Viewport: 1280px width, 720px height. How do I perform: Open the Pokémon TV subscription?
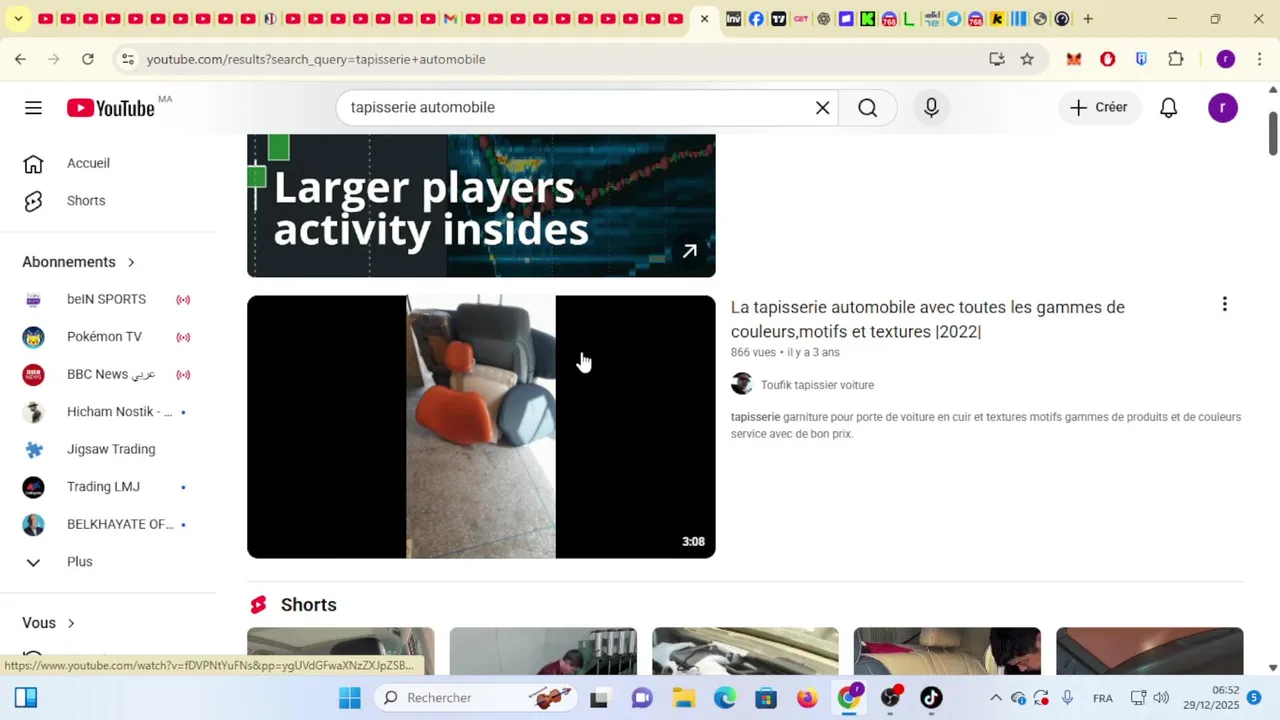108,337
